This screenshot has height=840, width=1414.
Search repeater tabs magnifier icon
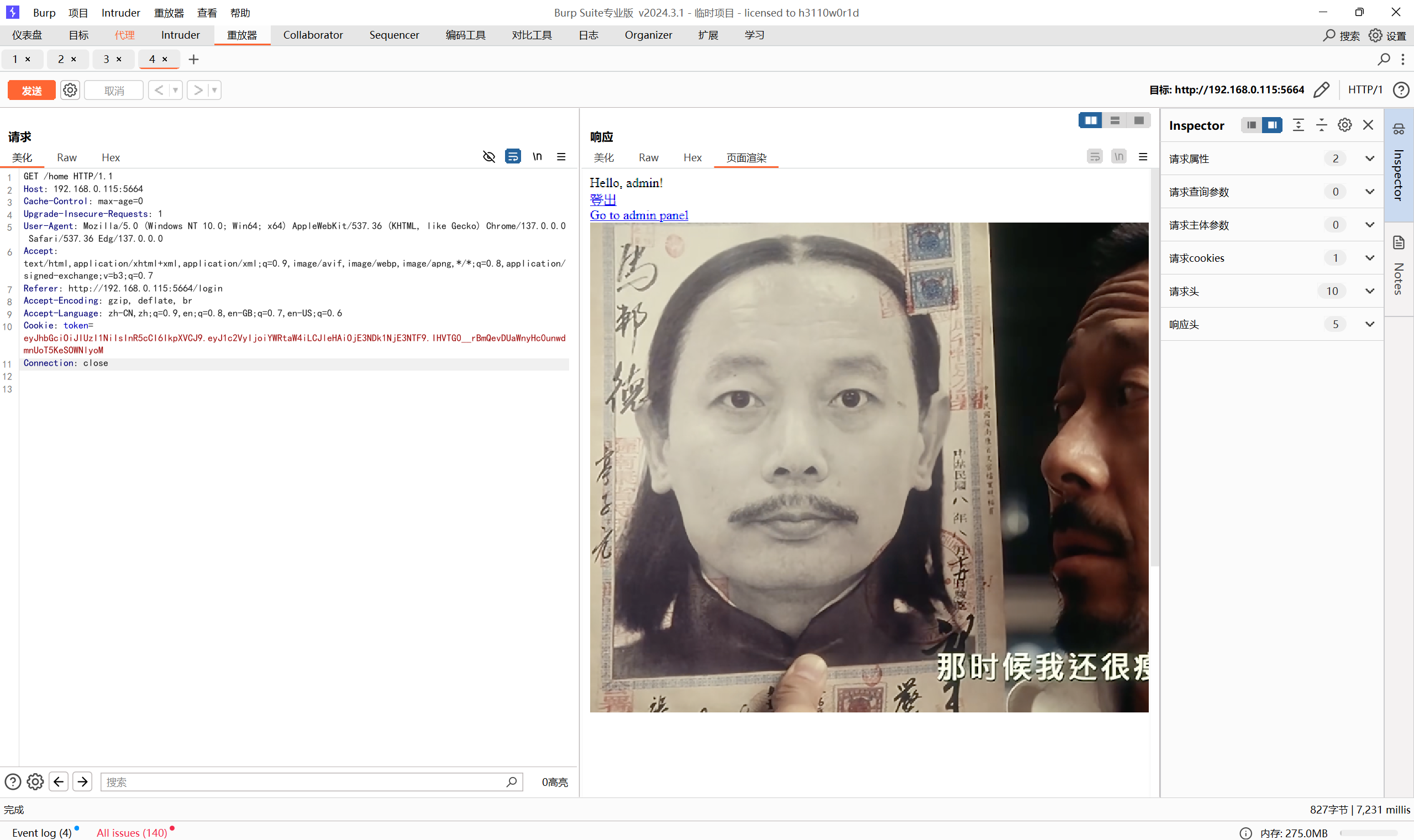(1384, 60)
